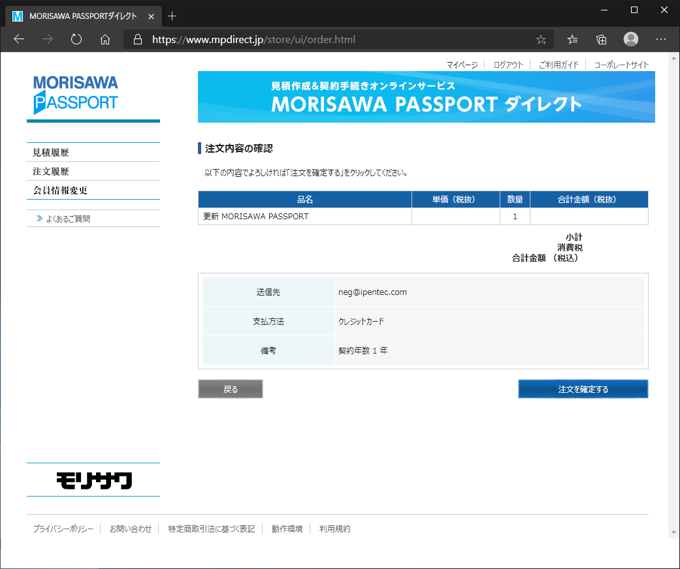Click 契約年数 1 年 remark text
The image size is (680, 569).
click(363, 350)
